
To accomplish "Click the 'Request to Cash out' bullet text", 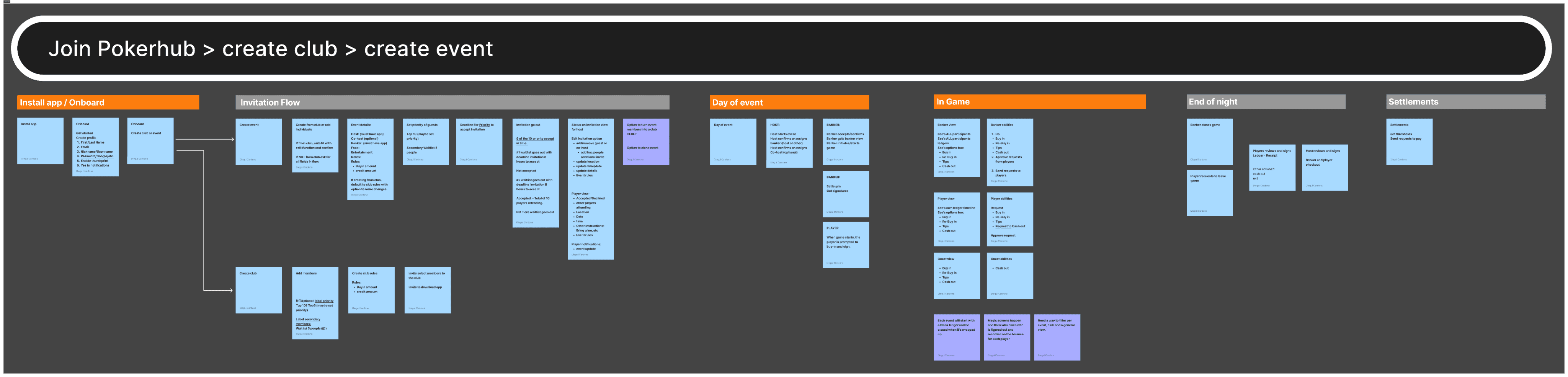I will [1011, 226].
